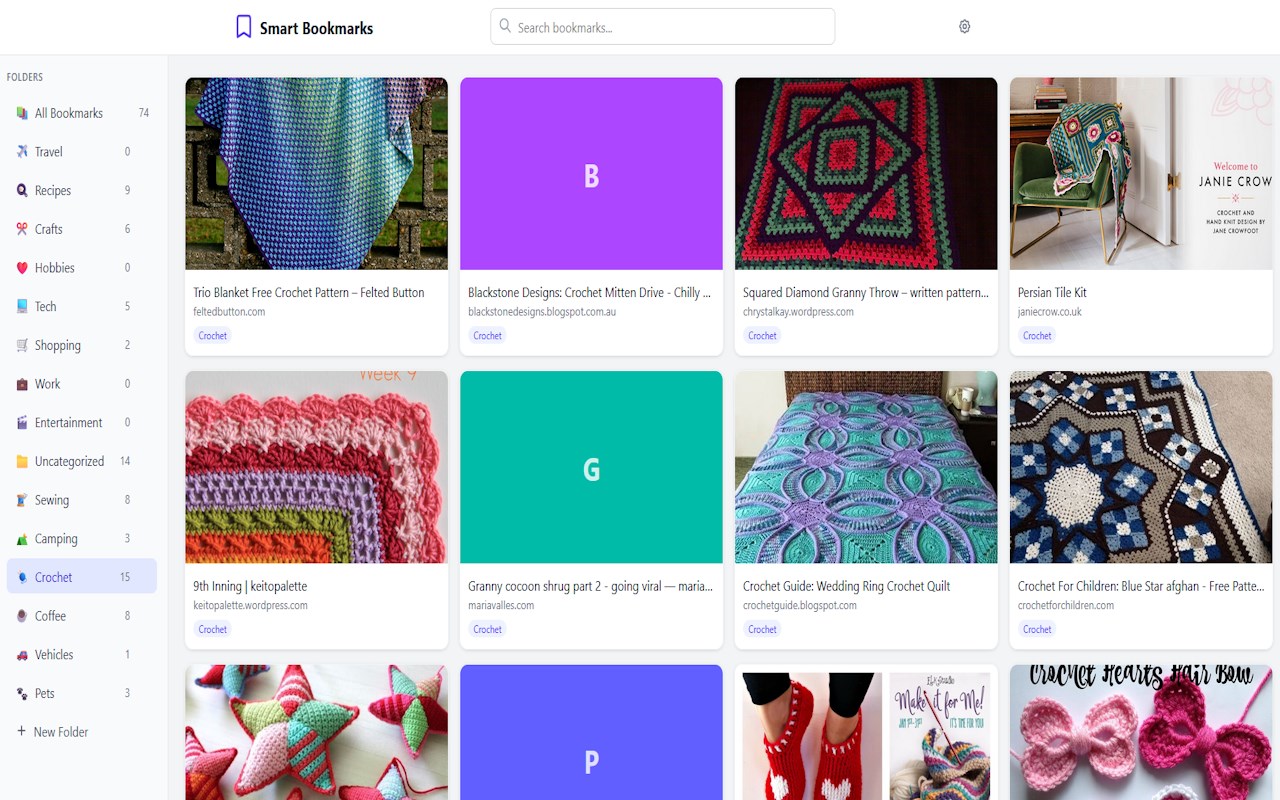Open the Uncategorized folder
1280x800 pixels.
coord(82,461)
